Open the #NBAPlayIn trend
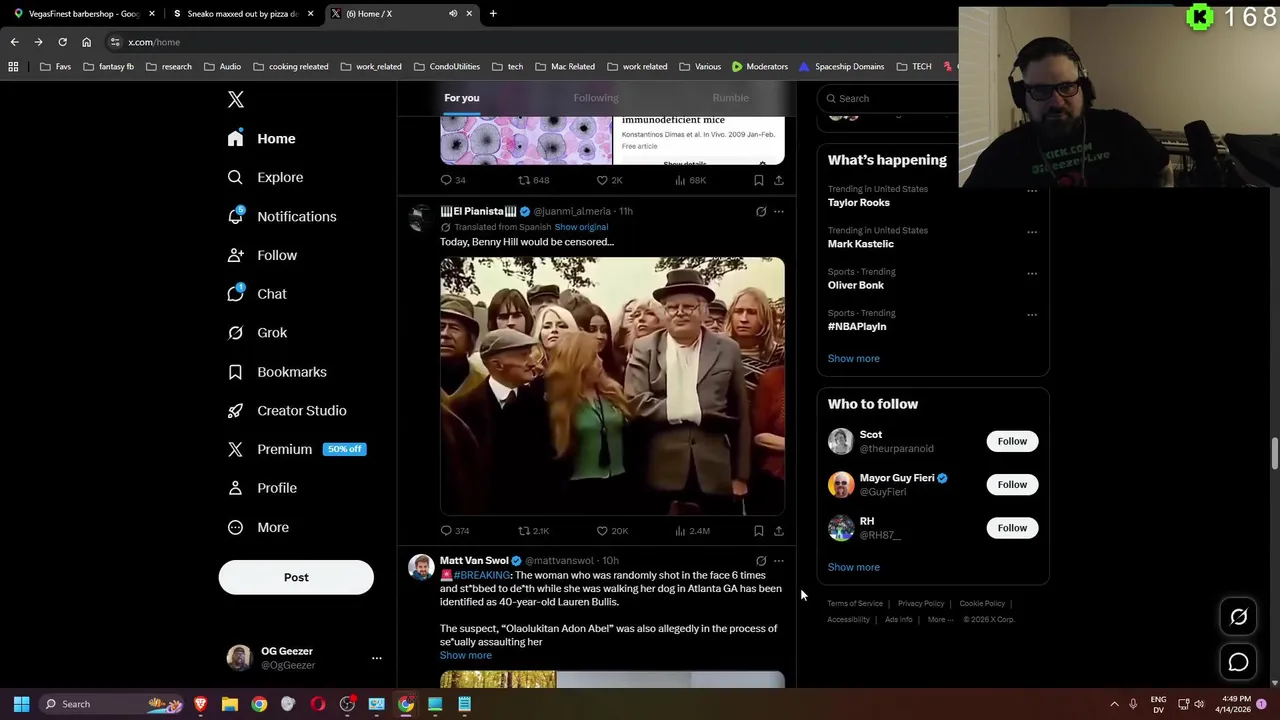This screenshot has height=720, width=1280. point(856,326)
